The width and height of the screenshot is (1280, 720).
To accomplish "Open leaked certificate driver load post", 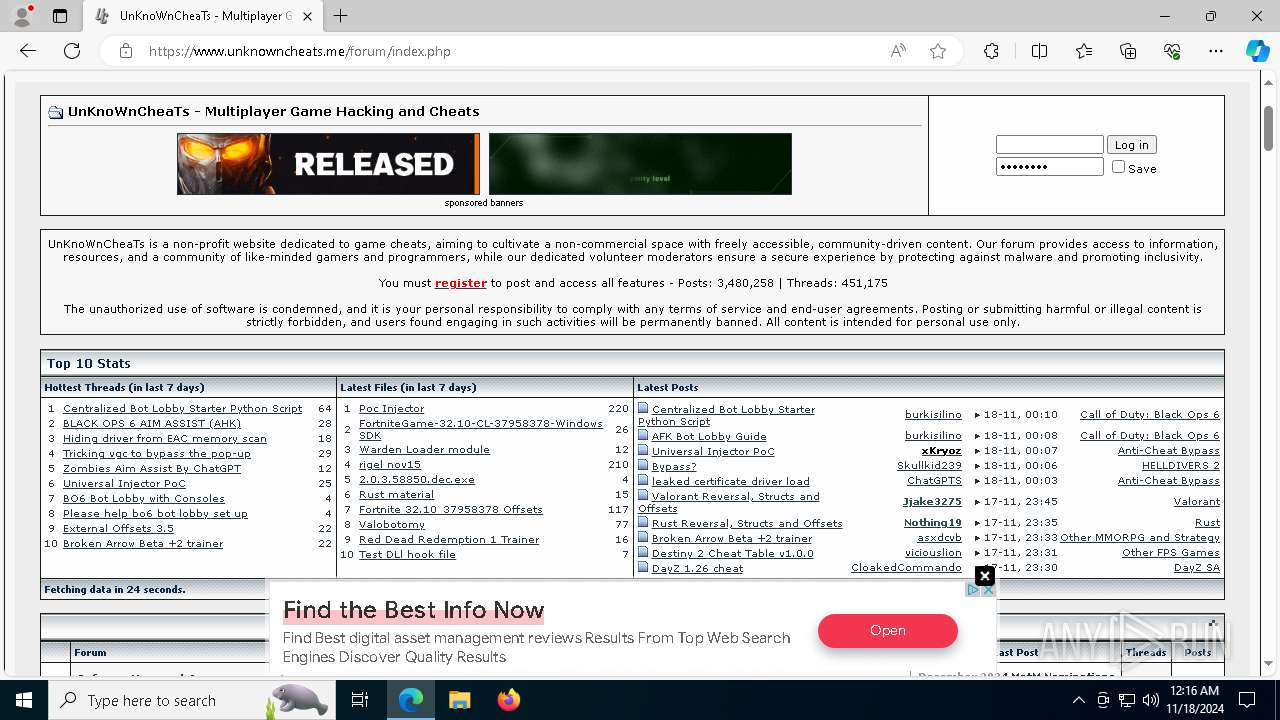I will pos(730,480).
